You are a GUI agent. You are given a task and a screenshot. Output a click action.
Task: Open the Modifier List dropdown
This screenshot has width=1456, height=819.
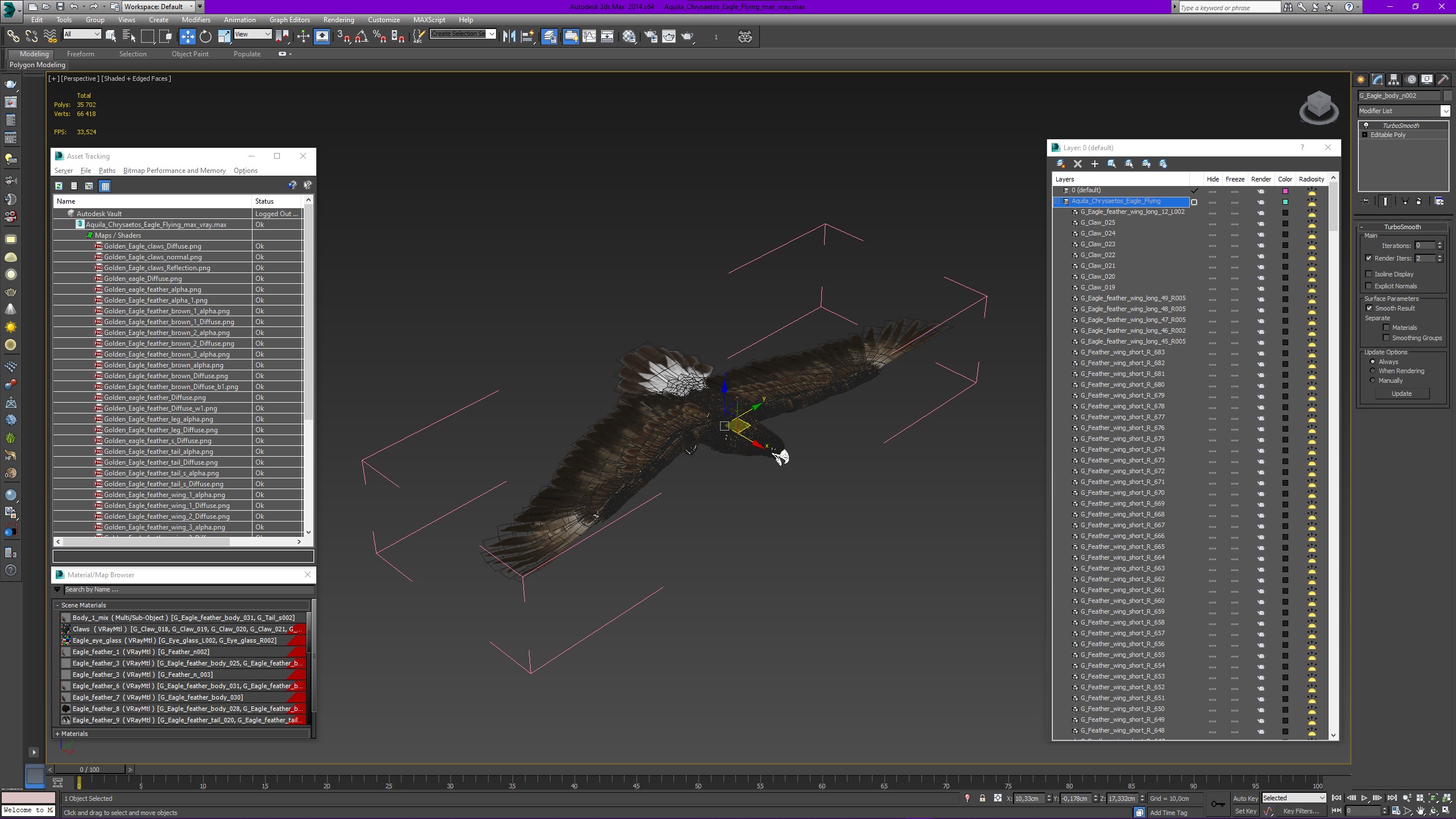click(1404, 111)
